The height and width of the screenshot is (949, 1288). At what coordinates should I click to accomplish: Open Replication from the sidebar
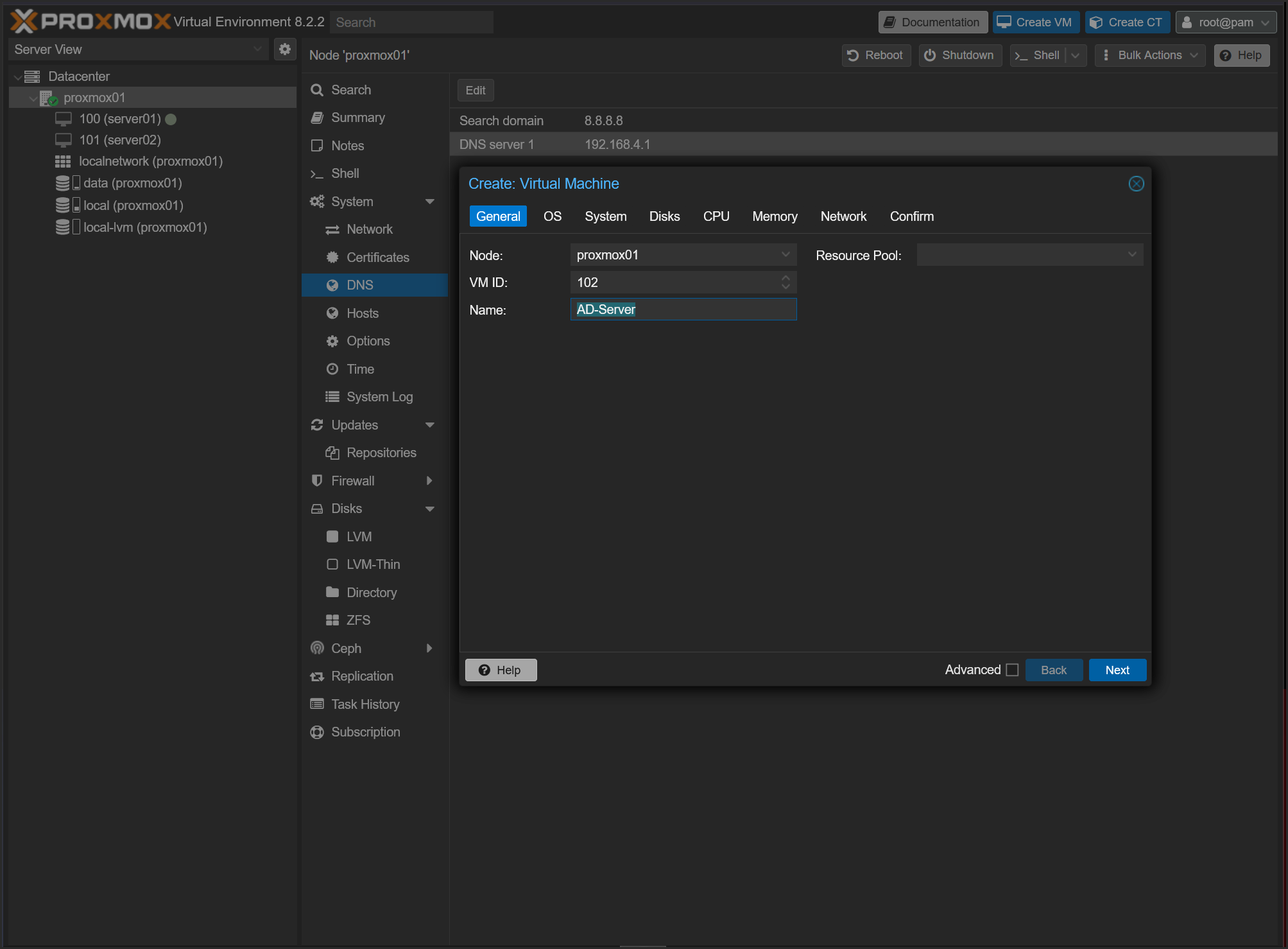[362, 676]
